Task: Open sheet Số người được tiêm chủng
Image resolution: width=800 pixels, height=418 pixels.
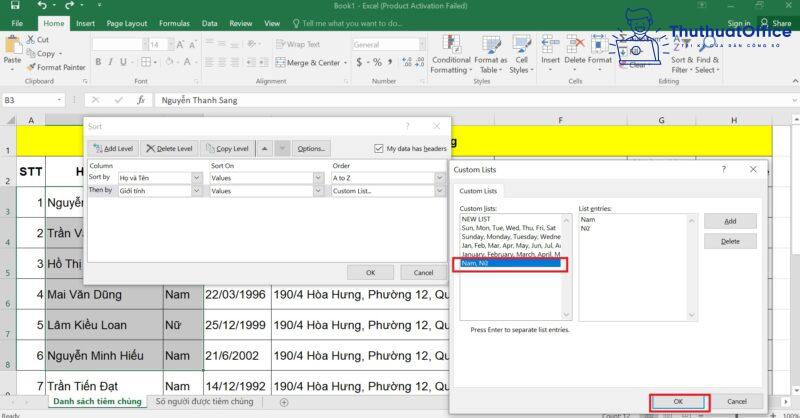Action: coord(204,401)
